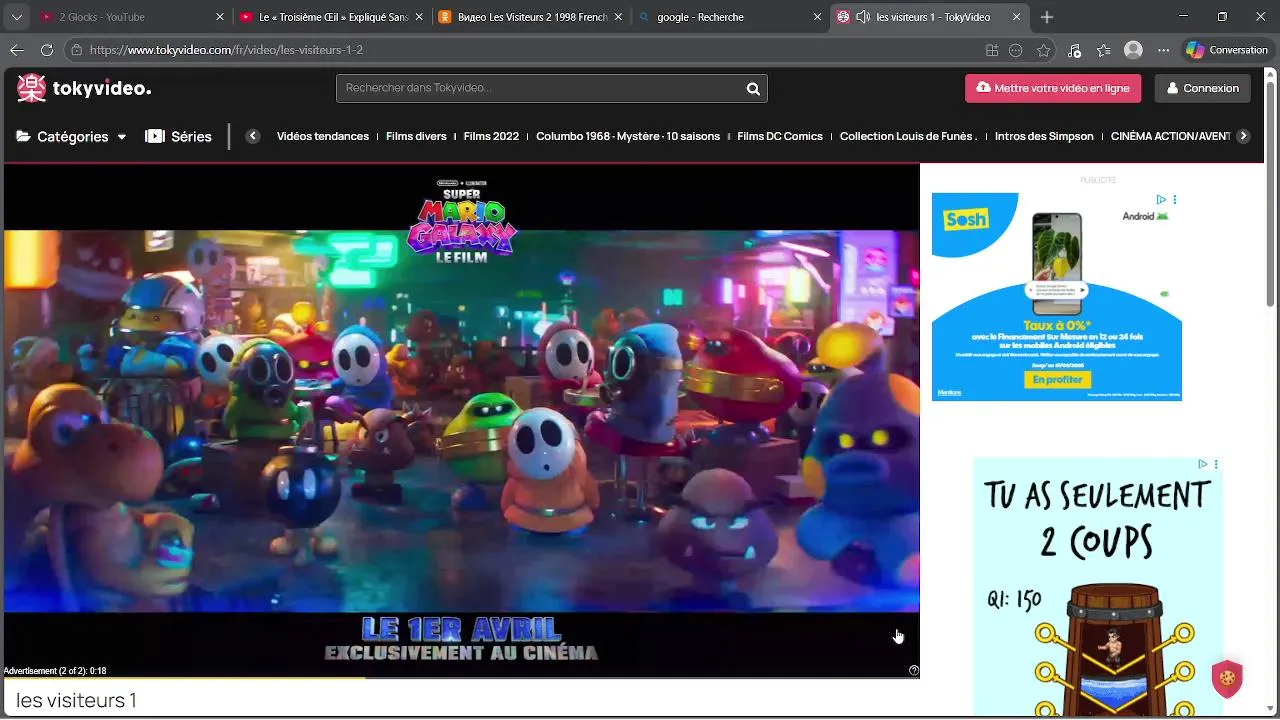1280x720 pixels.
Task: Click the ad help question icon
Action: pos(914,671)
